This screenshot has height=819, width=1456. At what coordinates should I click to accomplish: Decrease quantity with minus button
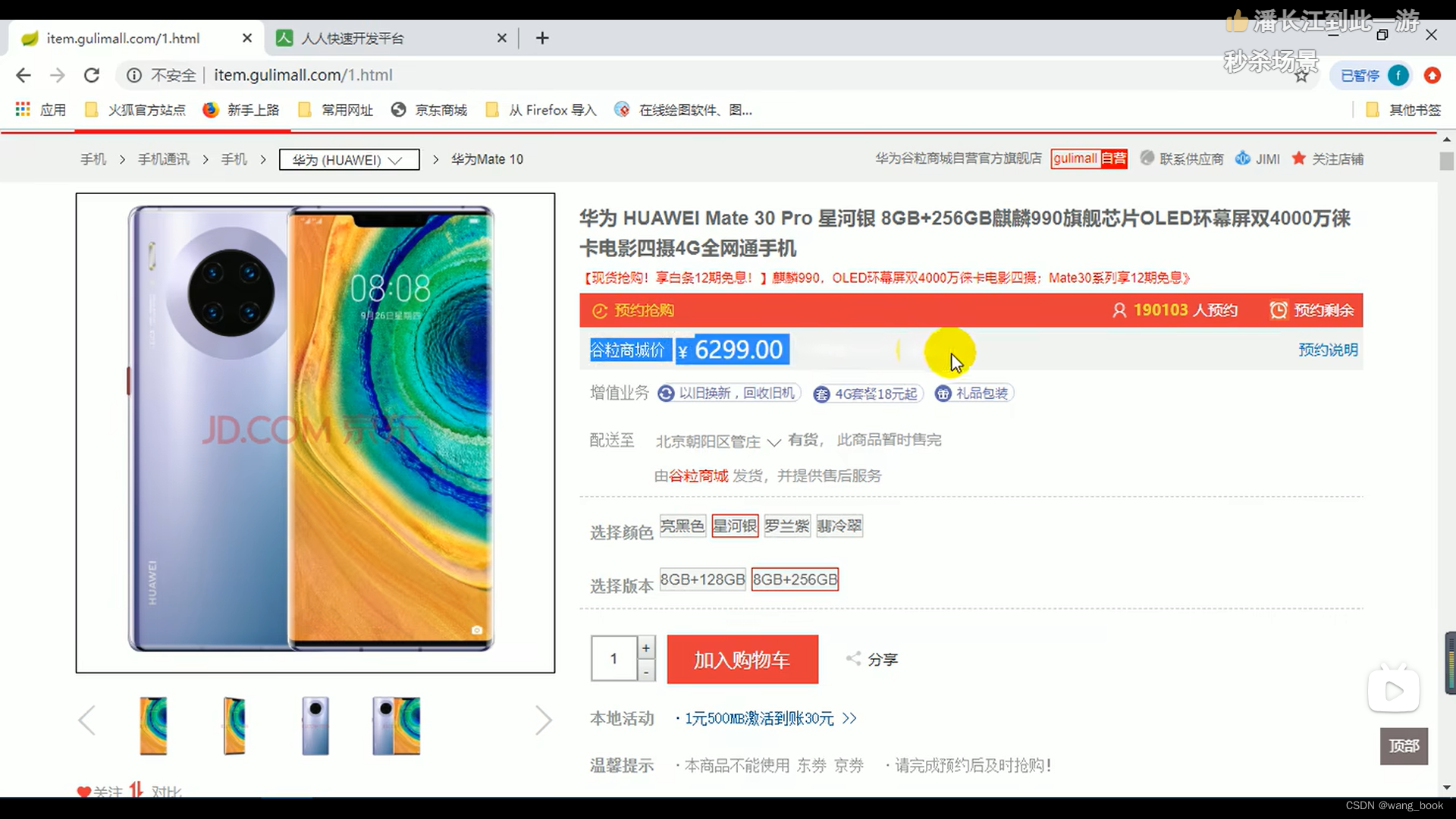[x=646, y=671]
